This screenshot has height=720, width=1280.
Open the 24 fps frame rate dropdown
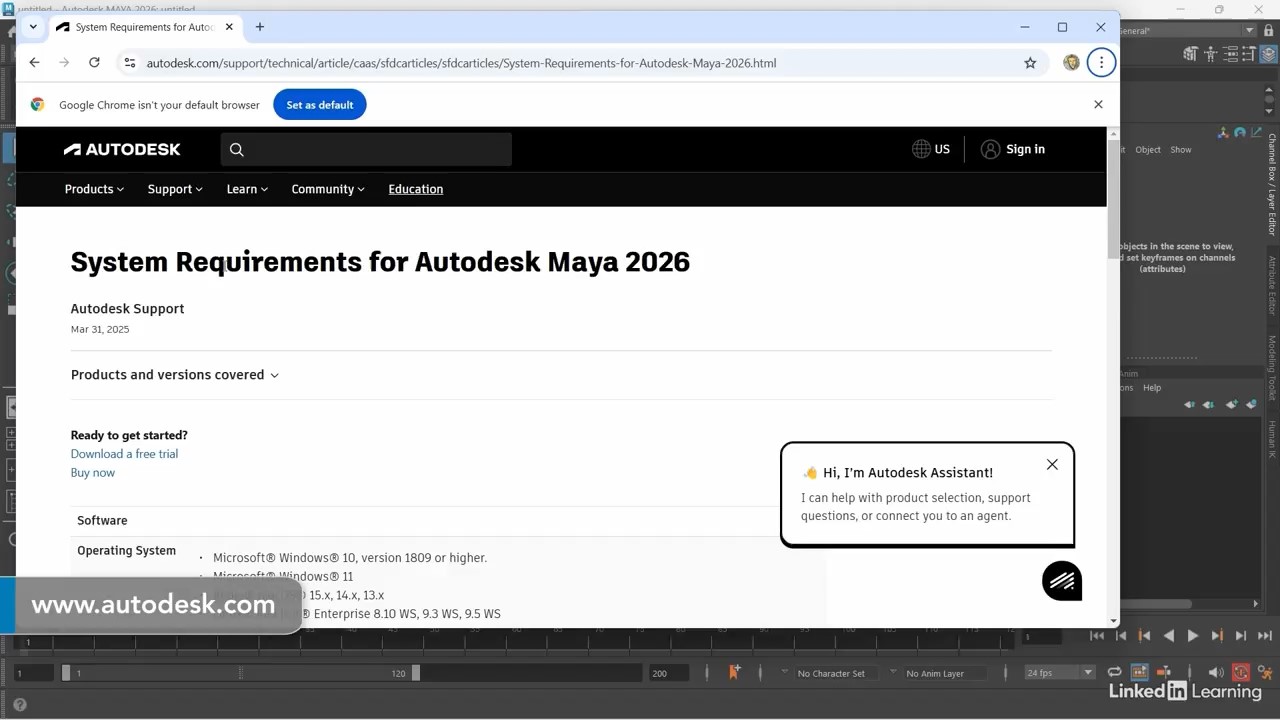pyautogui.click(x=1060, y=673)
